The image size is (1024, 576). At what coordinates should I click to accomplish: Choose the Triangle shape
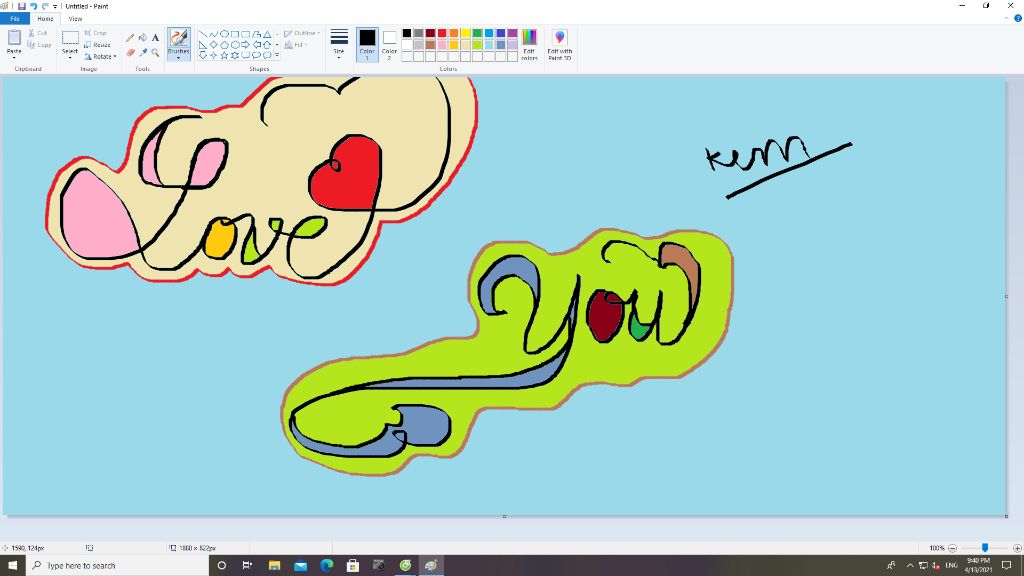(x=267, y=34)
